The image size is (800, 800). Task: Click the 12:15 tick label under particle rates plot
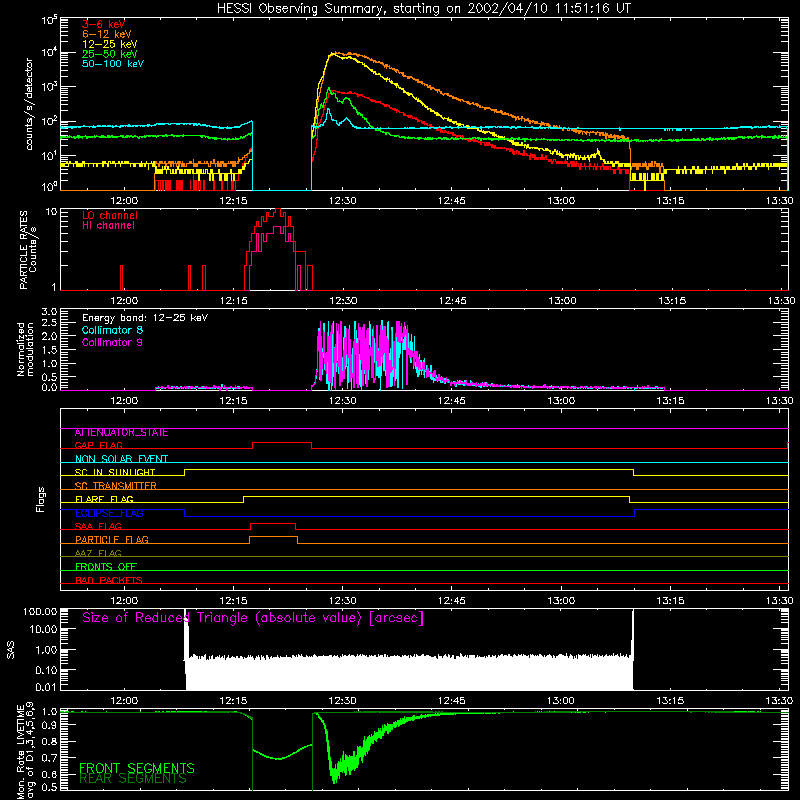tap(234, 301)
